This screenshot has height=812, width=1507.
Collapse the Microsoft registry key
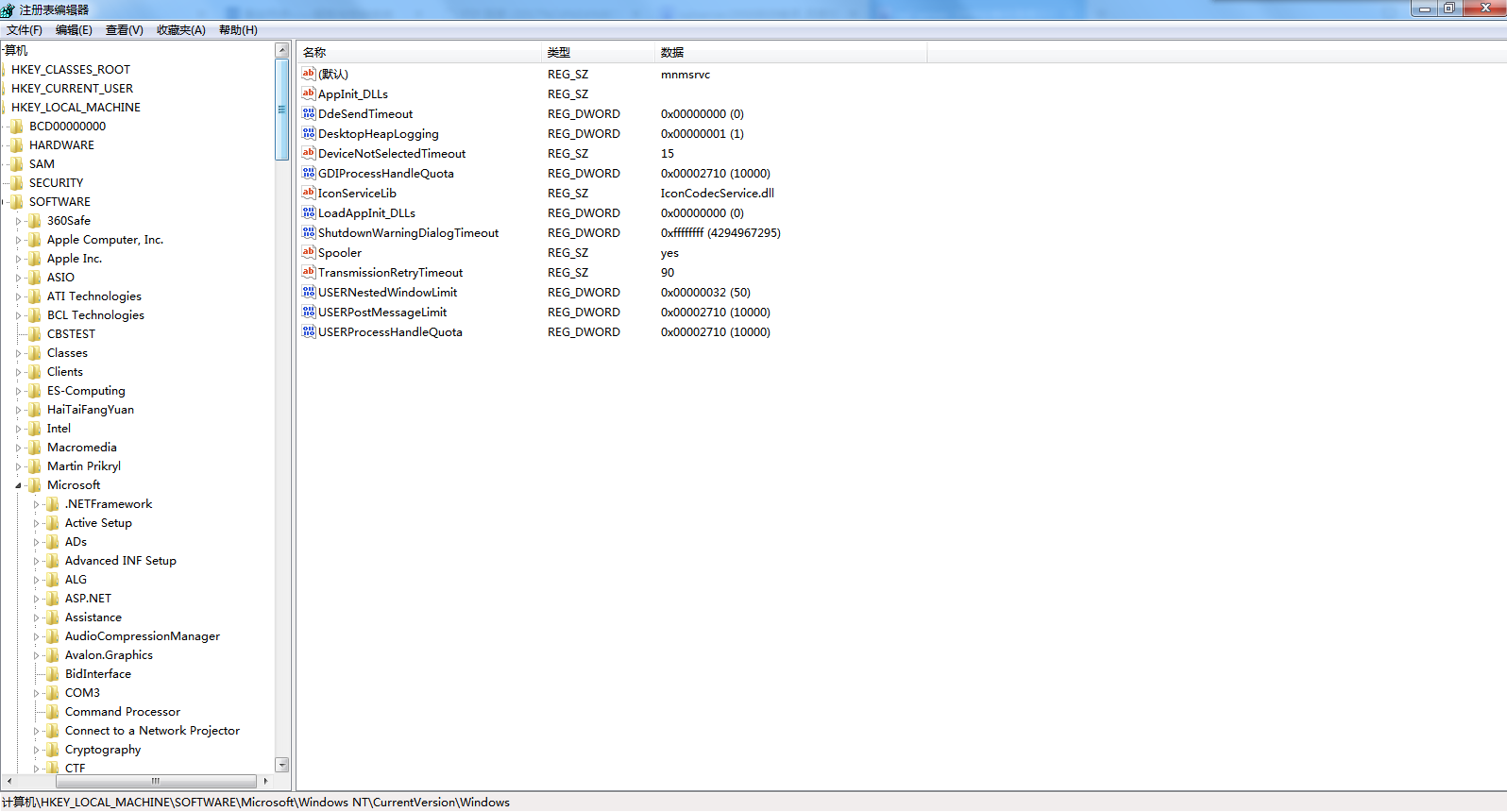18,485
